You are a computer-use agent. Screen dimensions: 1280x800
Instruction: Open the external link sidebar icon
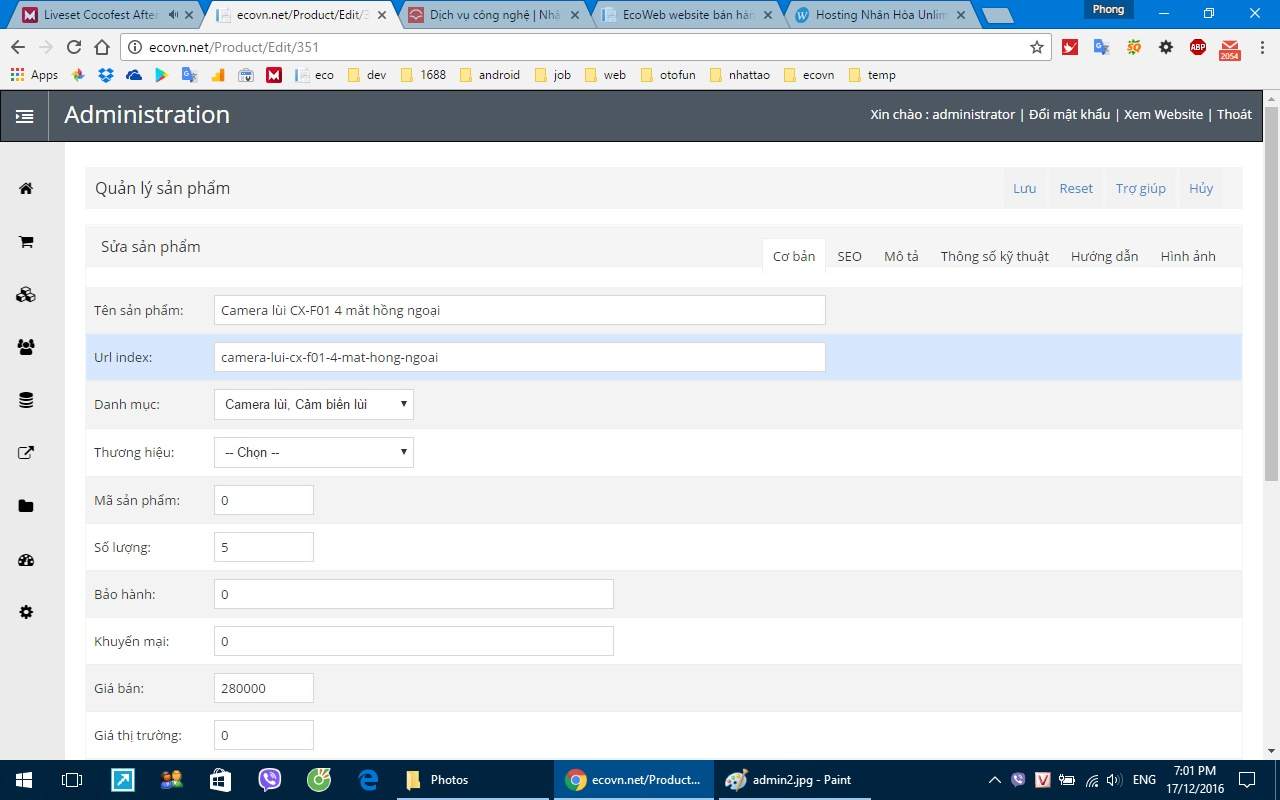[x=26, y=453]
